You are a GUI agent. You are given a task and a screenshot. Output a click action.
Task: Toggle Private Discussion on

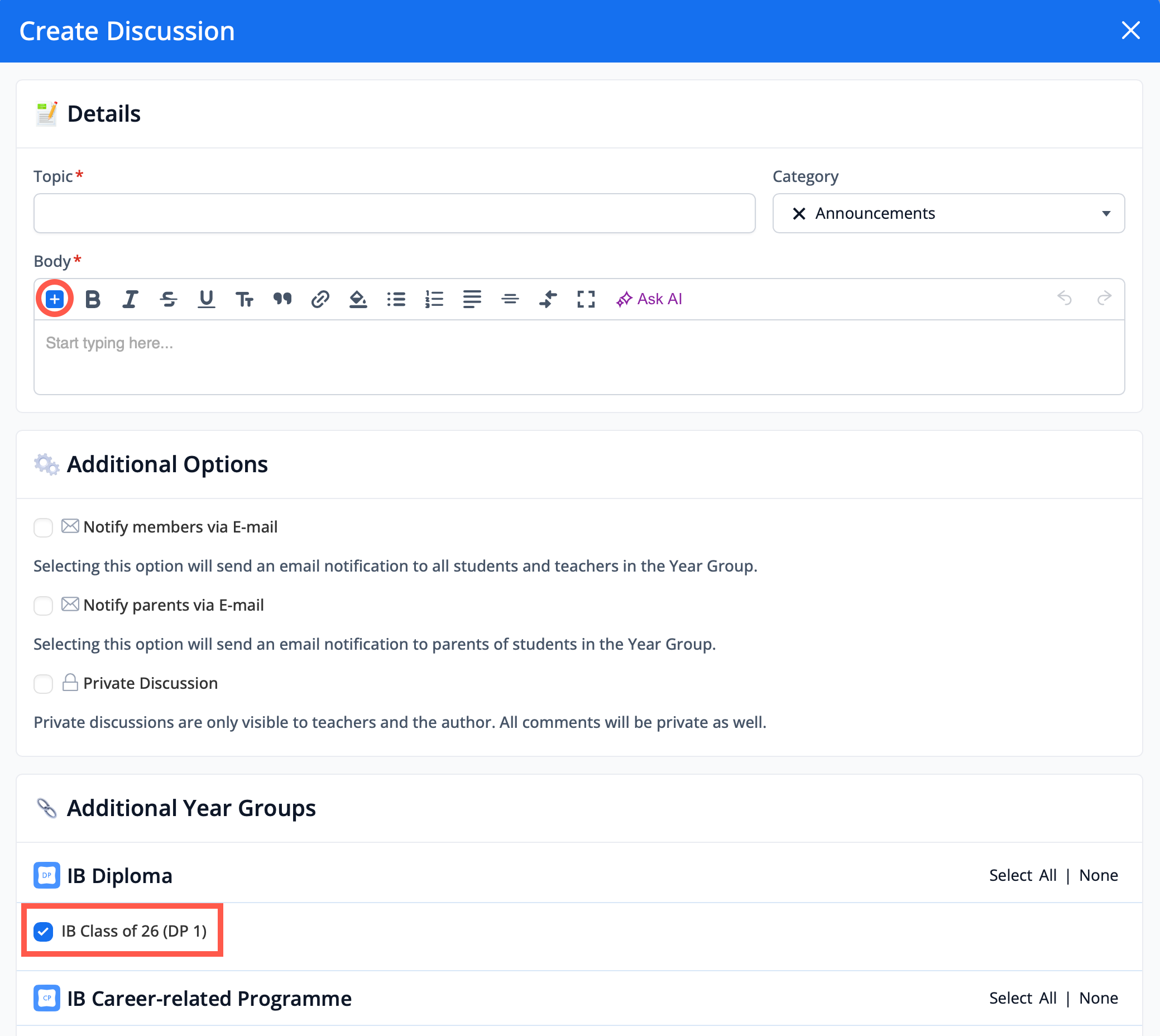point(42,684)
